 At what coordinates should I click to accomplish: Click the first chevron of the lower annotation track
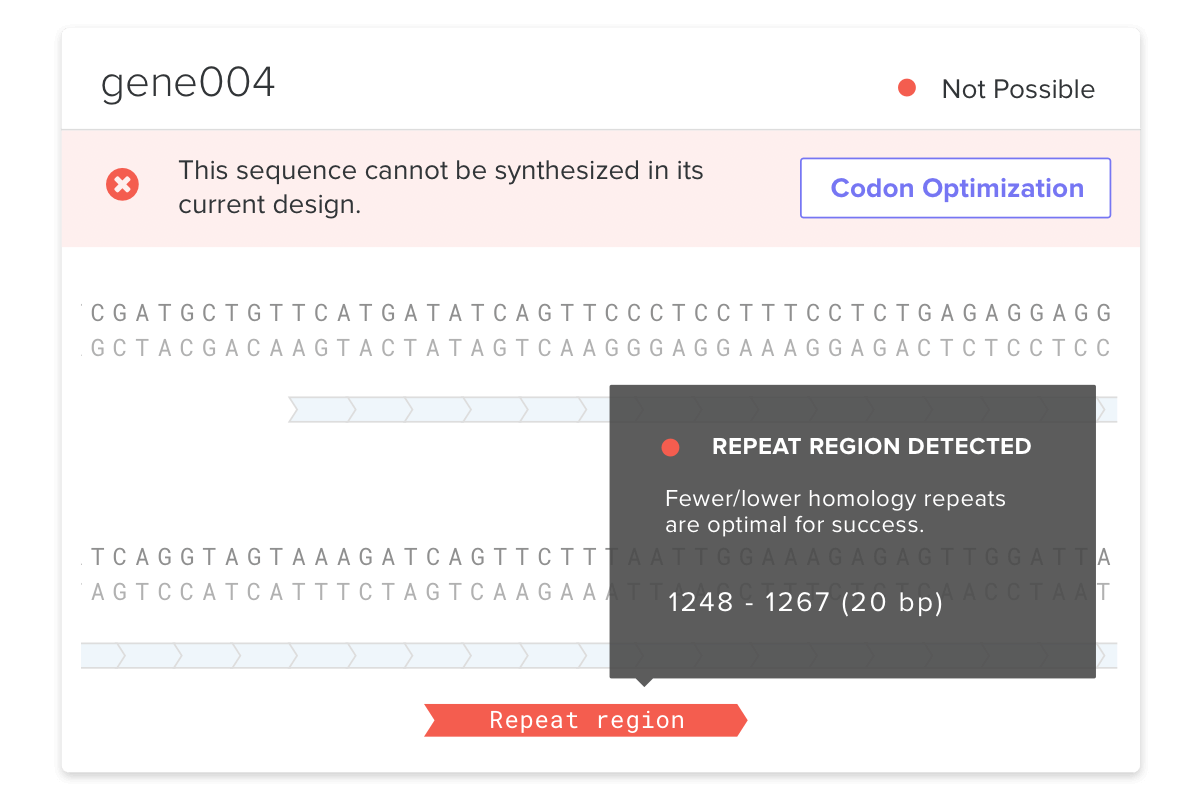pos(100,655)
